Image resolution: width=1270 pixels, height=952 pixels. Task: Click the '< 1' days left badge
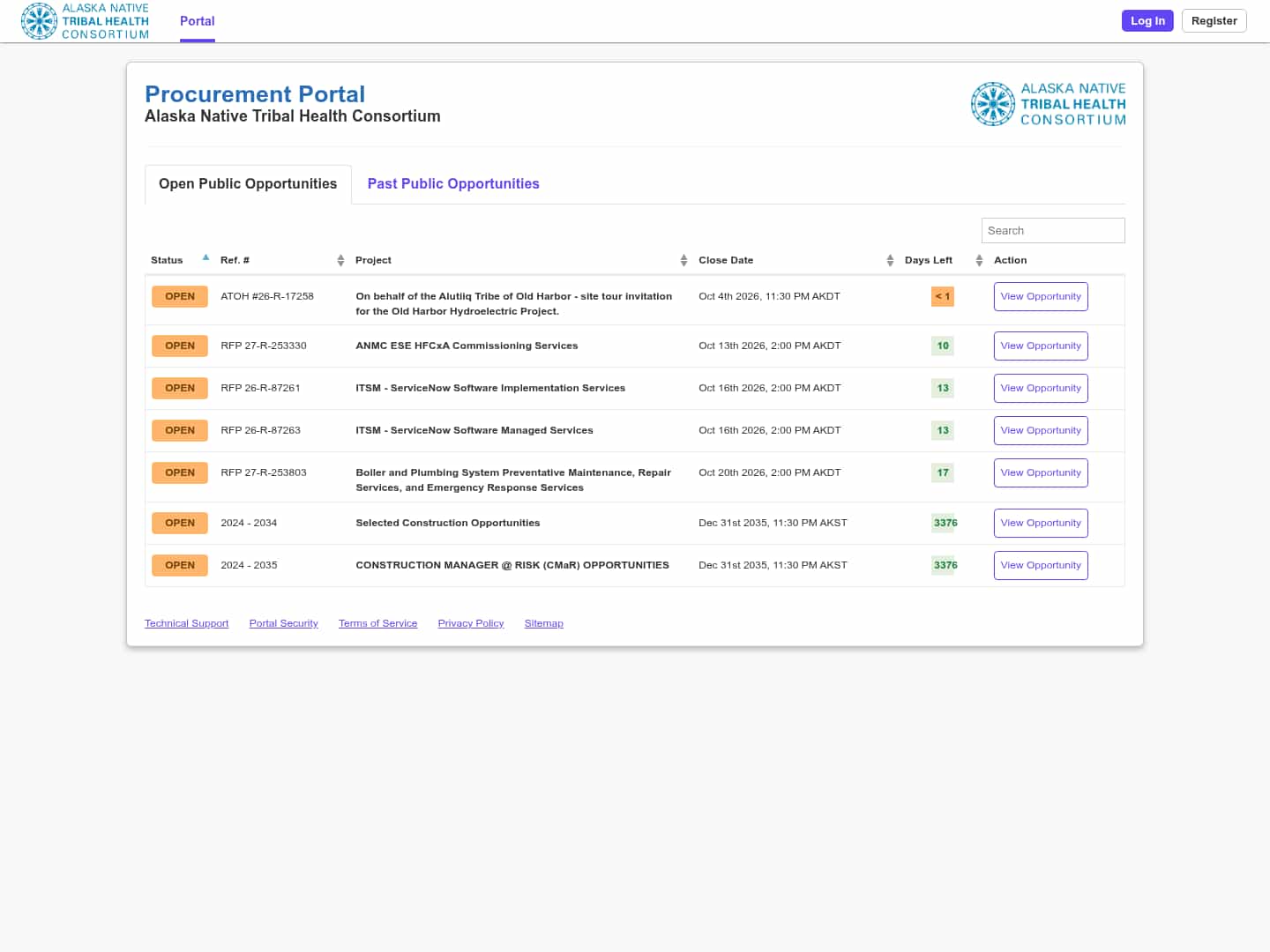coord(943,296)
